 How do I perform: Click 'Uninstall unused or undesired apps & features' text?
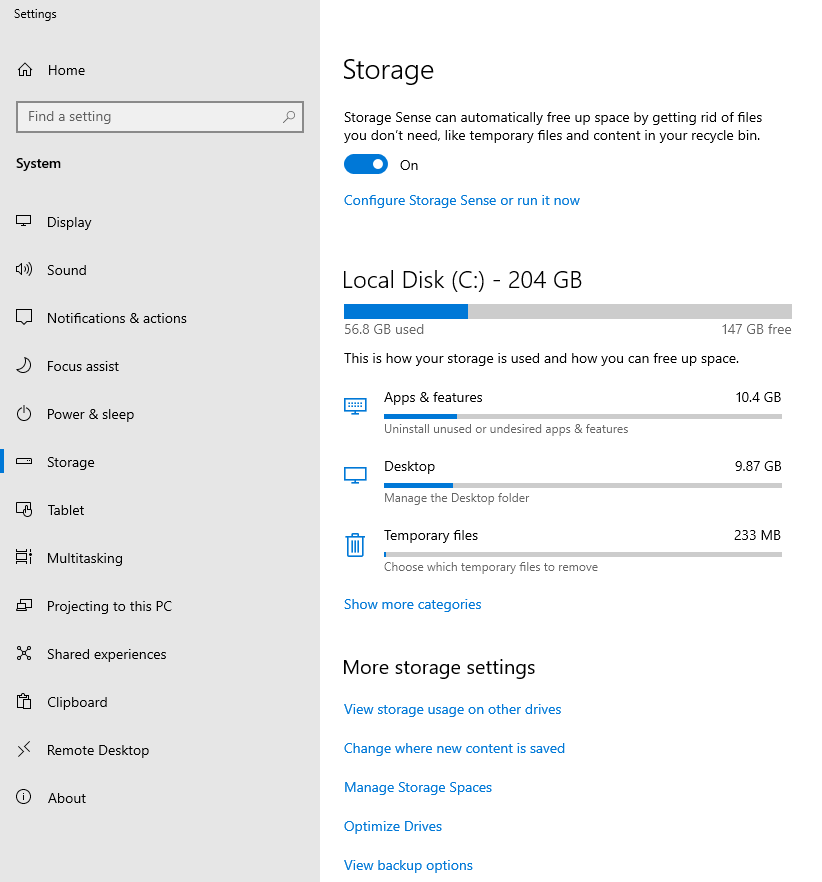(506, 429)
